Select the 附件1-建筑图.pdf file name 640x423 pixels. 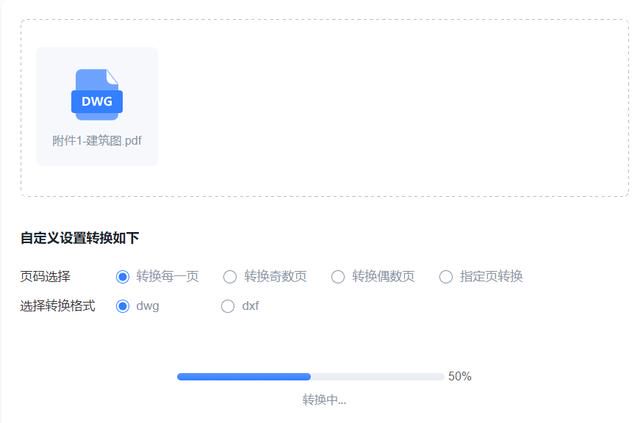pos(97,141)
